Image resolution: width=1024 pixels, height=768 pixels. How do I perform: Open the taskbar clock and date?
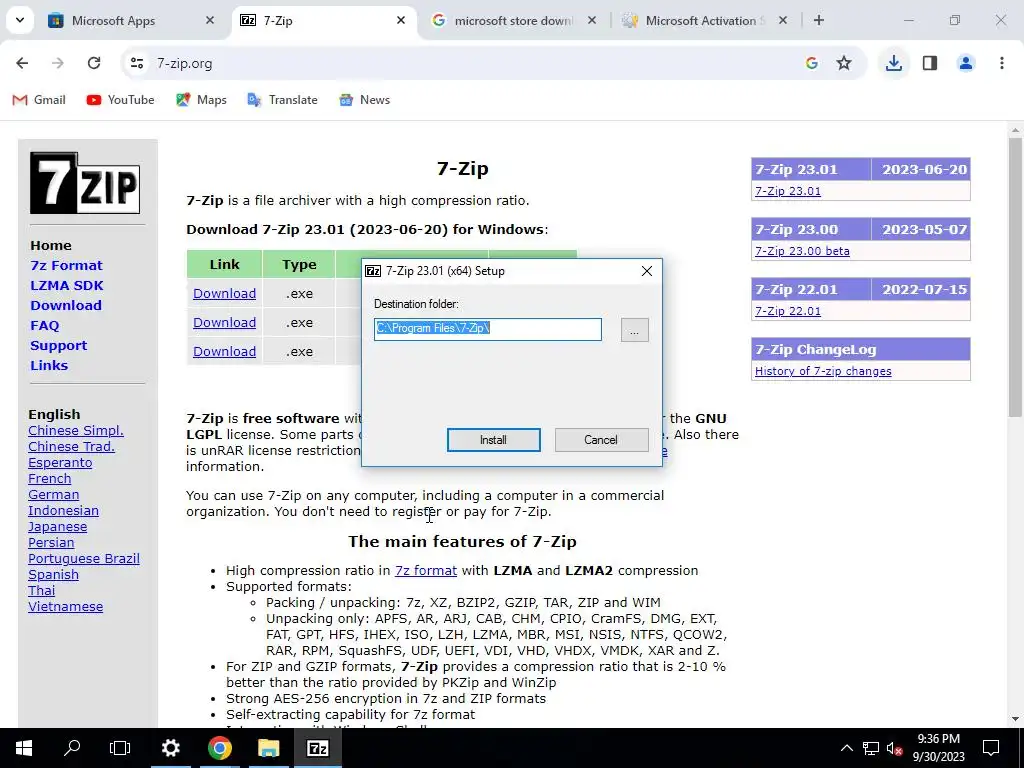[x=938, y=748]
